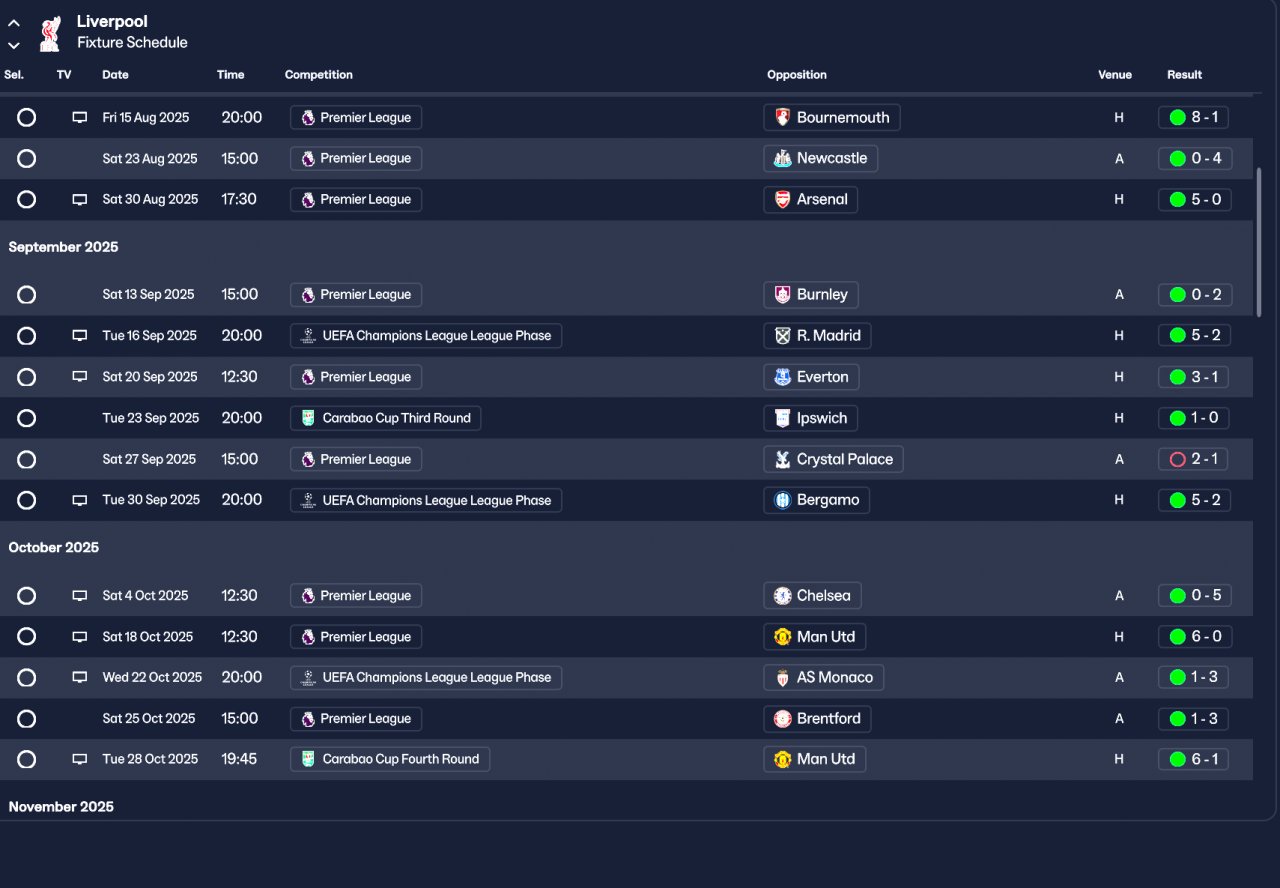Image resolution: width=1280 pixels, height=888 pixels.
Task: Click the TV icon for AS Monaco fixture
Action: coord(80,678)
